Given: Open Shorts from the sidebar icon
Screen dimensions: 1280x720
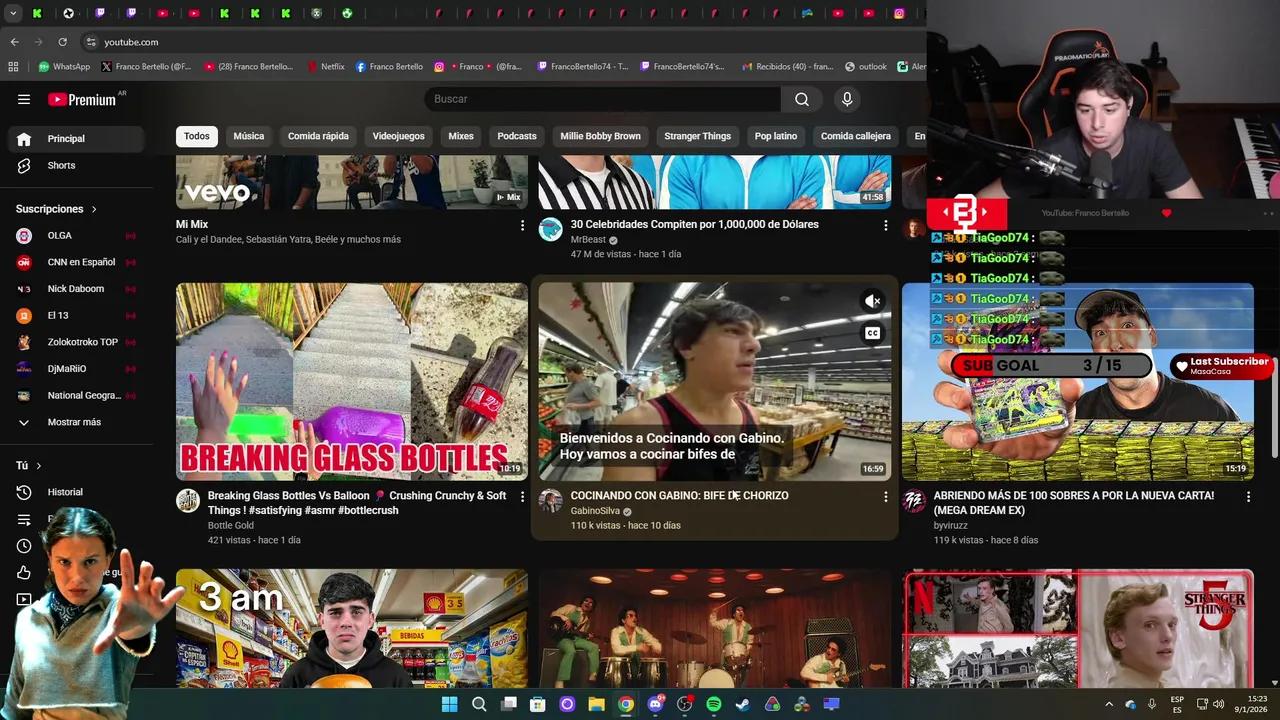Looking at the screenshot, I should [x=24, y=165].
